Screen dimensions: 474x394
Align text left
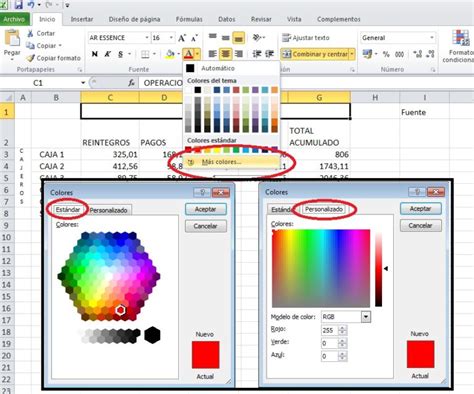tap(212, 54)
